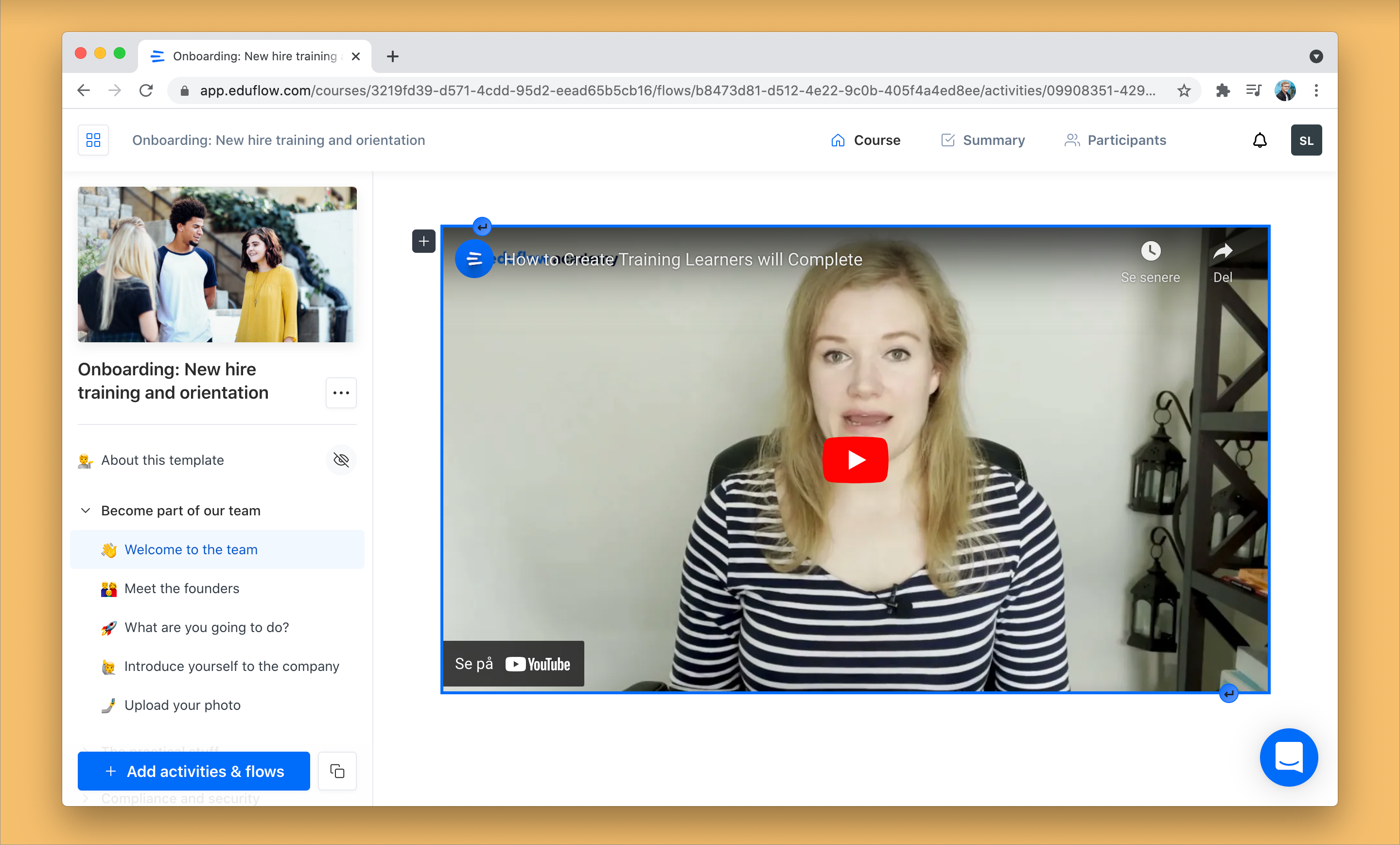Switch to the Summary tab
Viewport: 1400px width, 845px height.
coord(982,141)
